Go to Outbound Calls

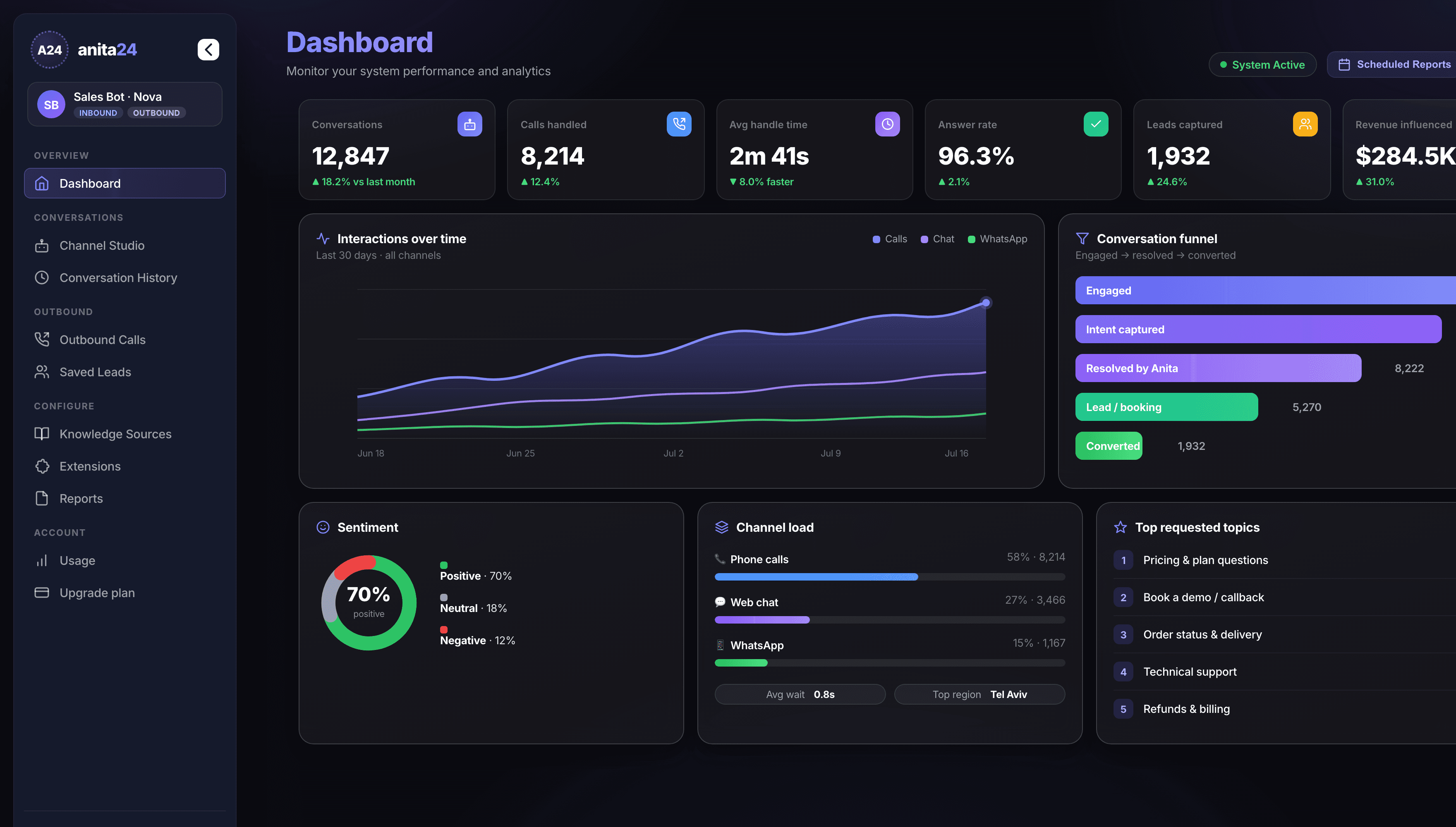pos(125,339)
